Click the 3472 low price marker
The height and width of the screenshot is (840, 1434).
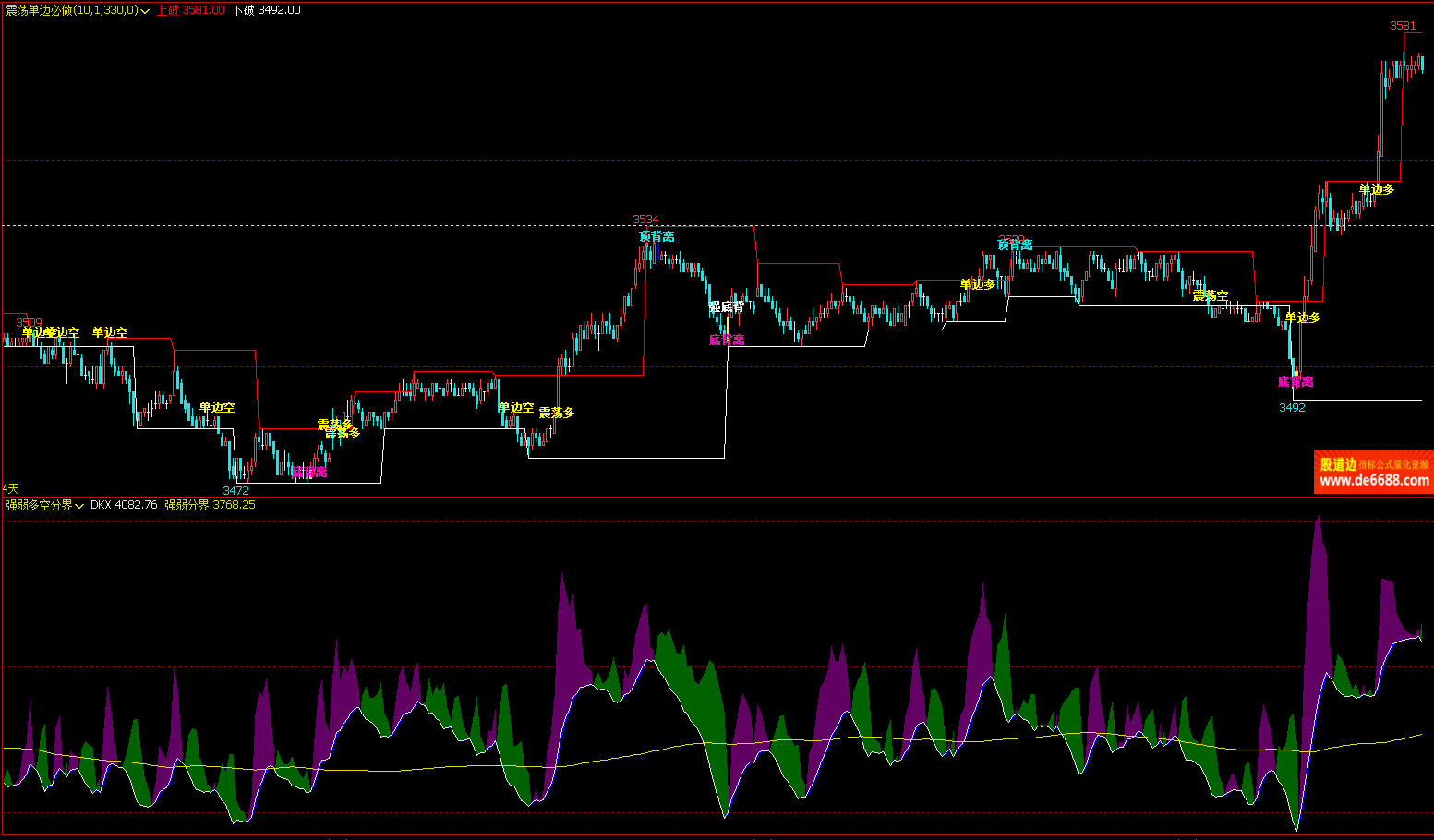(235, 490)
